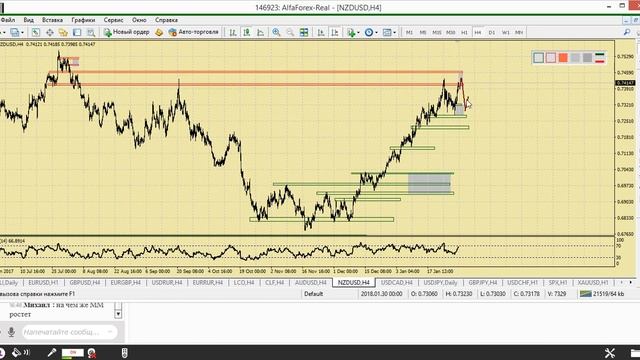Open the Файл menu
Screen dimensions: 640x360
7,20
